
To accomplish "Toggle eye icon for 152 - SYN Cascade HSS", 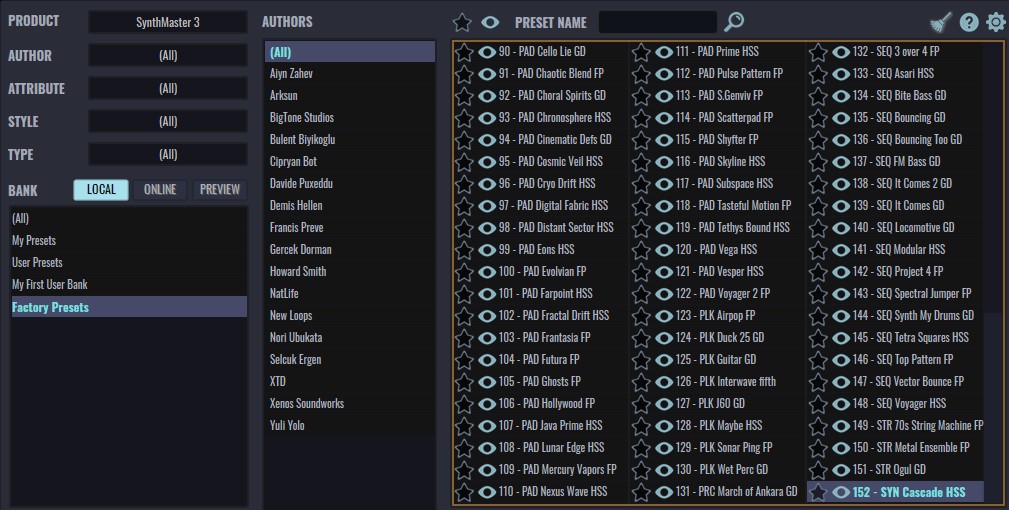I will 841,493.
